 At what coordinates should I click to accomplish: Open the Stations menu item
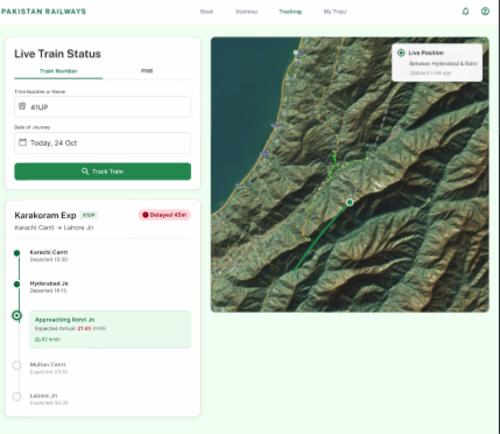pos(247,12)
